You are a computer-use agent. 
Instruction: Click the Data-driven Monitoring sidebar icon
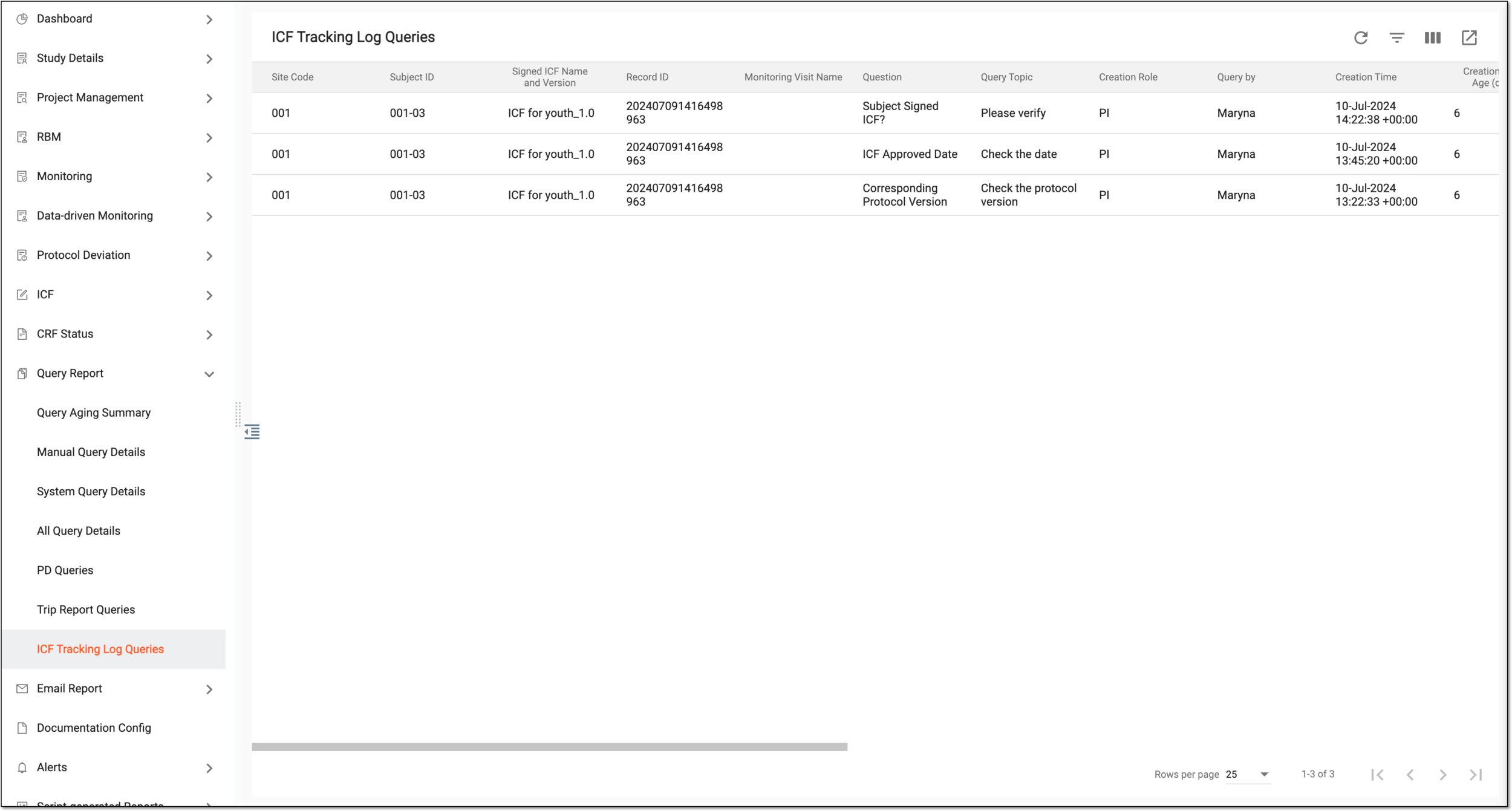[x=22, y=216]
